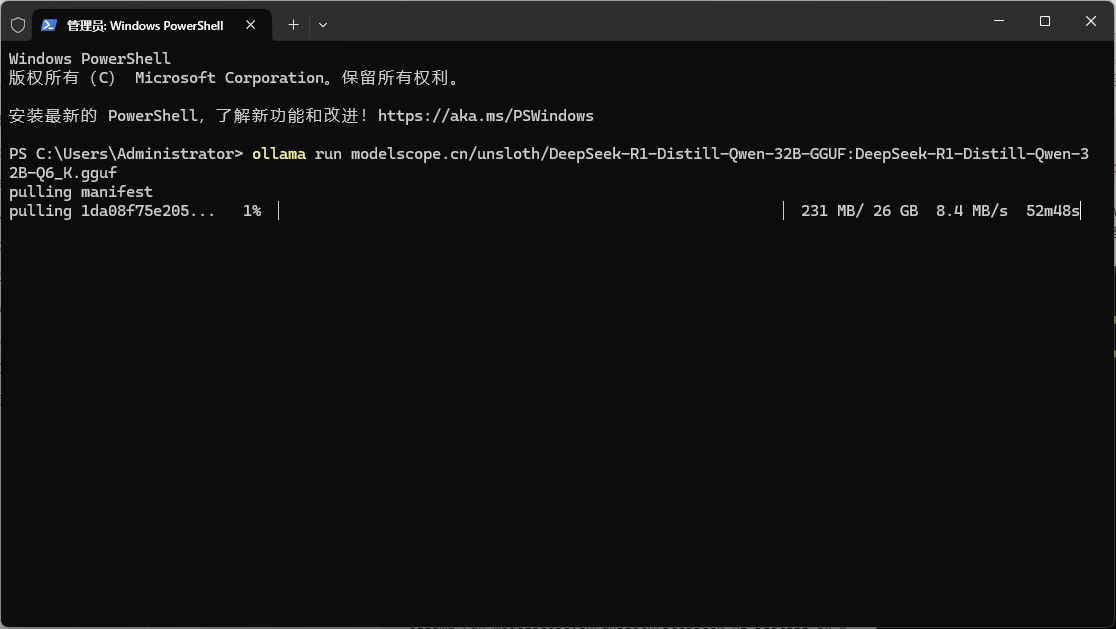Click the administrator shield icon
1116x629 pixels.
click(18, 24)
